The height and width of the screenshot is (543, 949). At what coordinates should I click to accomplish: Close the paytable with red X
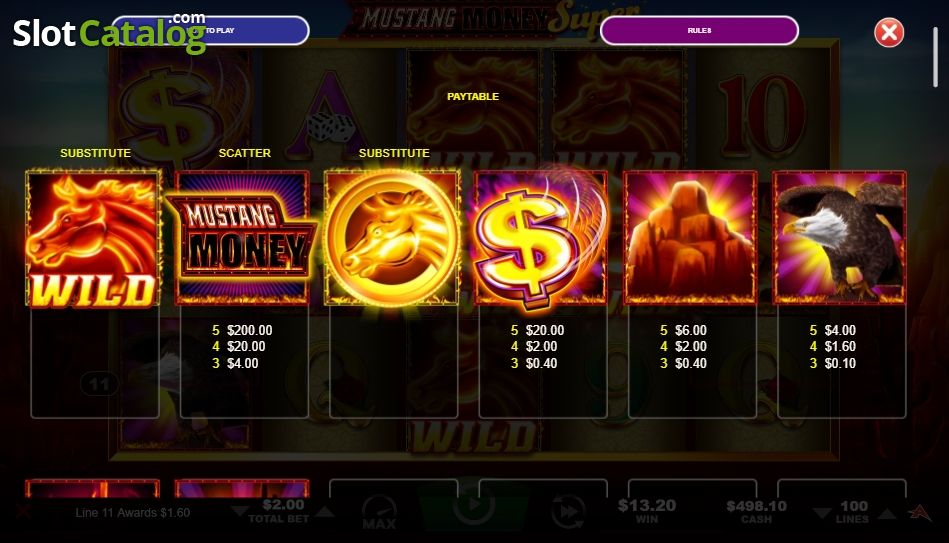point(889,33)
